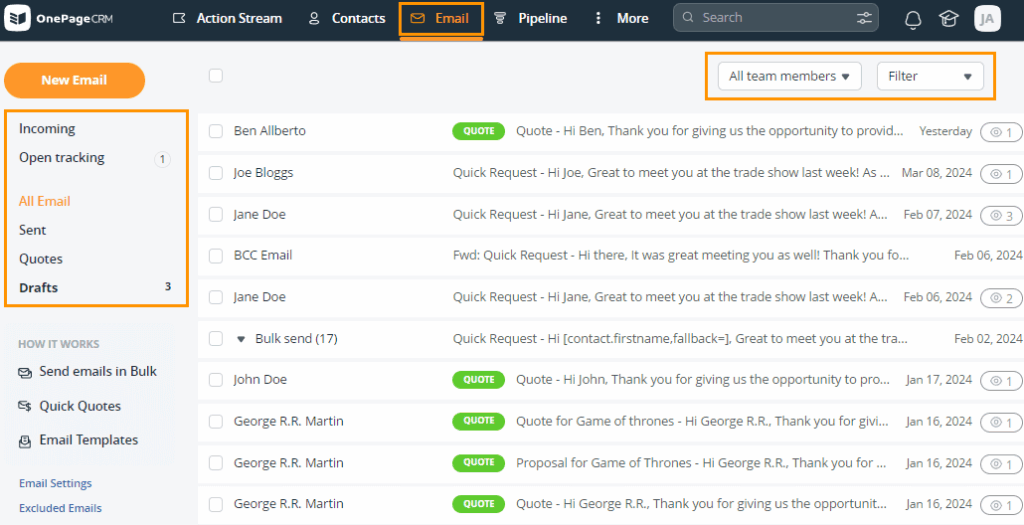Tick the select-all emails checkbox
This screenshot has width=1024, height=525.
click(x=216, y=75)
